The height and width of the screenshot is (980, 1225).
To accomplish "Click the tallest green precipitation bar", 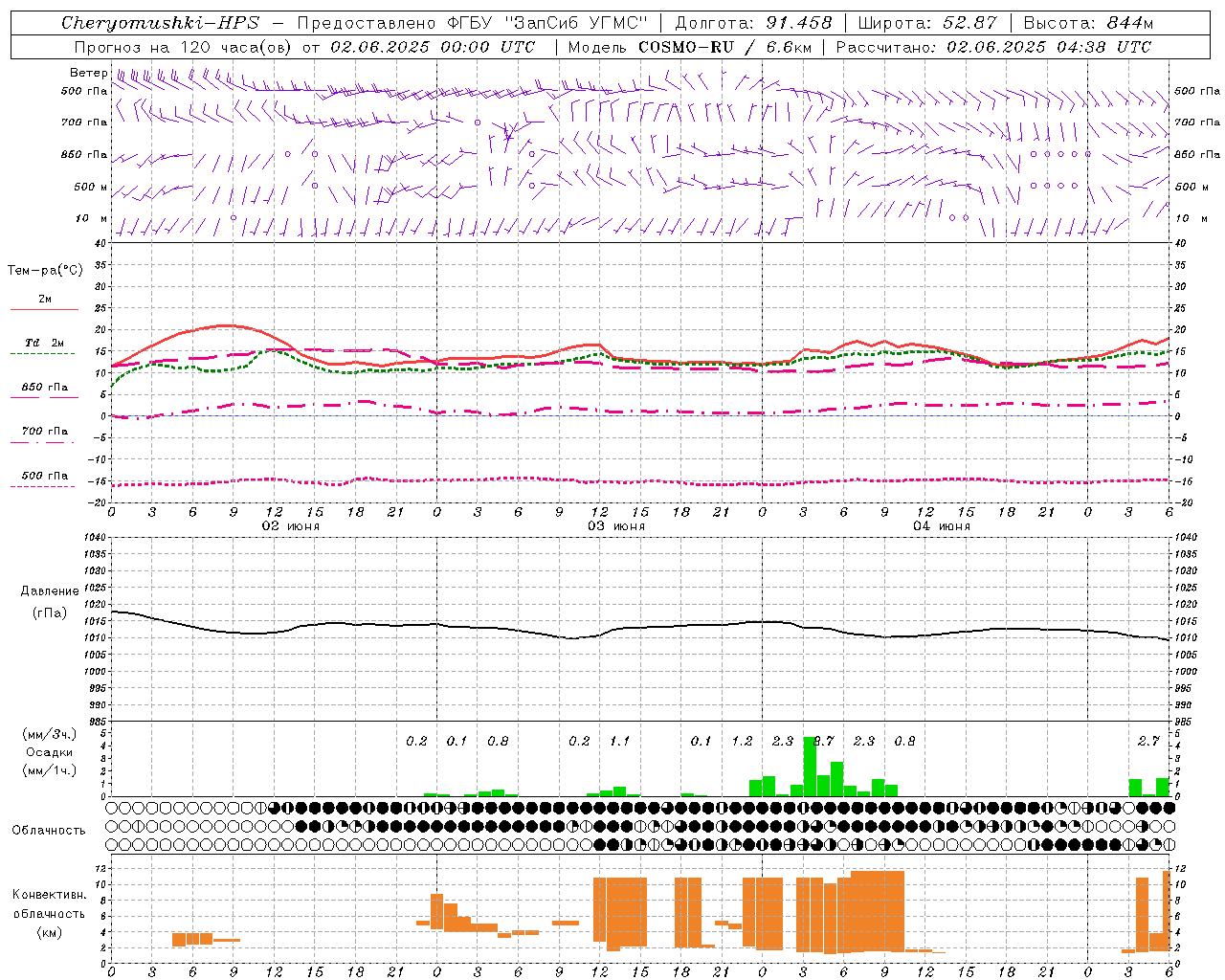I will 810,767.
